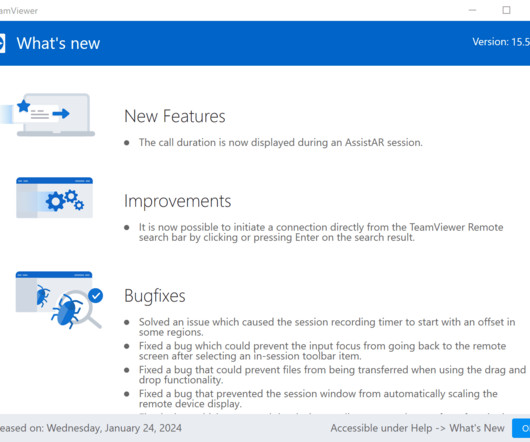This screenshot has width=530, height=442.
Task: Click the Version number in the header
Action: click(501, 42)
